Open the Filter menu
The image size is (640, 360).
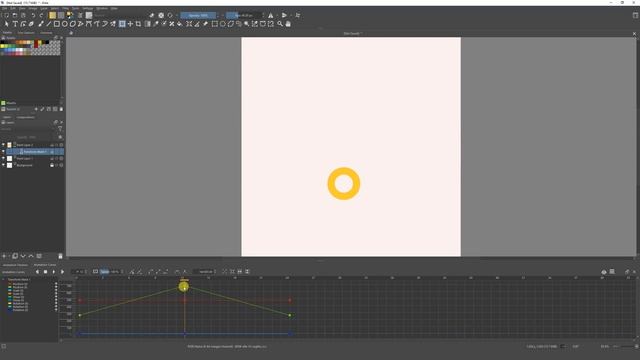pyautogui.click(x=65, y=8)
